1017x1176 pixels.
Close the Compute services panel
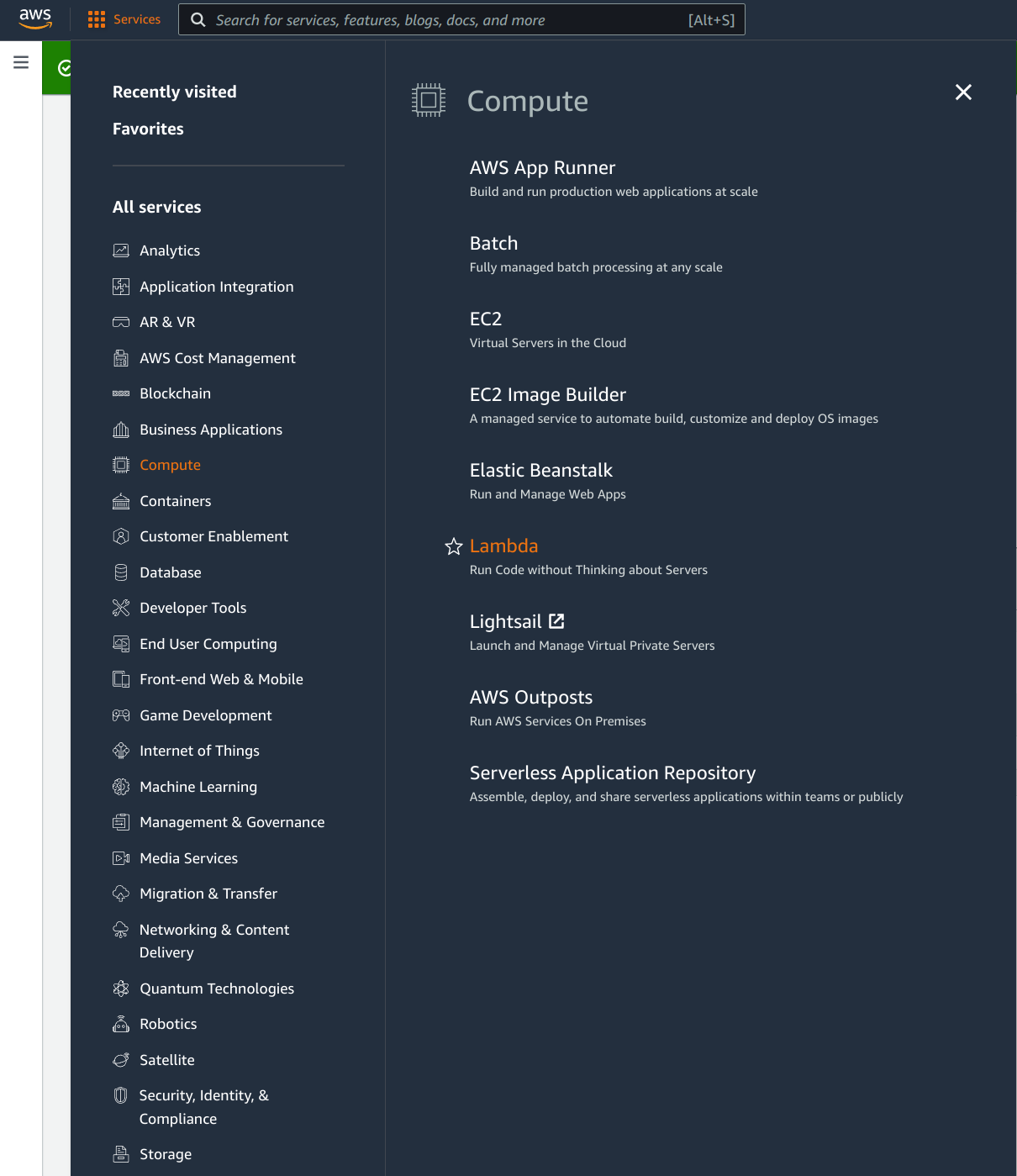pos(963,92)
